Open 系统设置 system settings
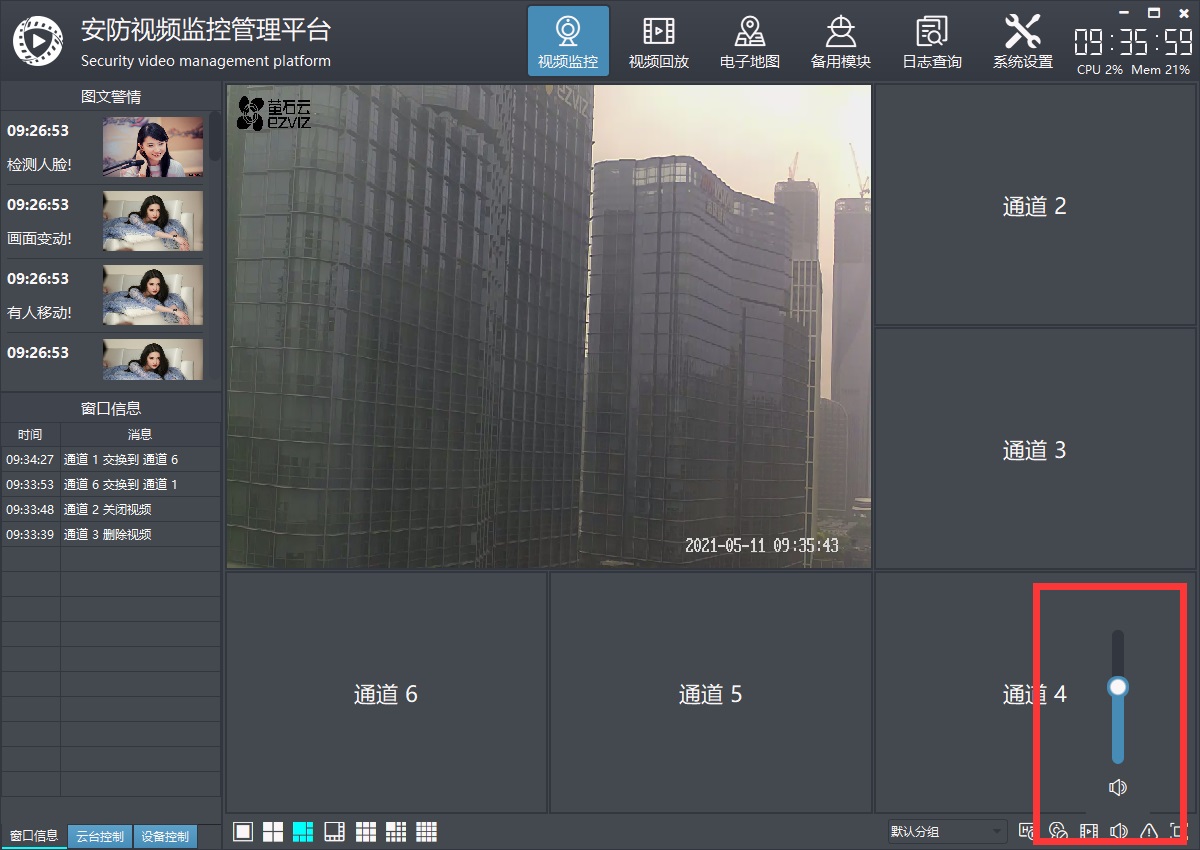1200x850 pixels. [1022, 42]
